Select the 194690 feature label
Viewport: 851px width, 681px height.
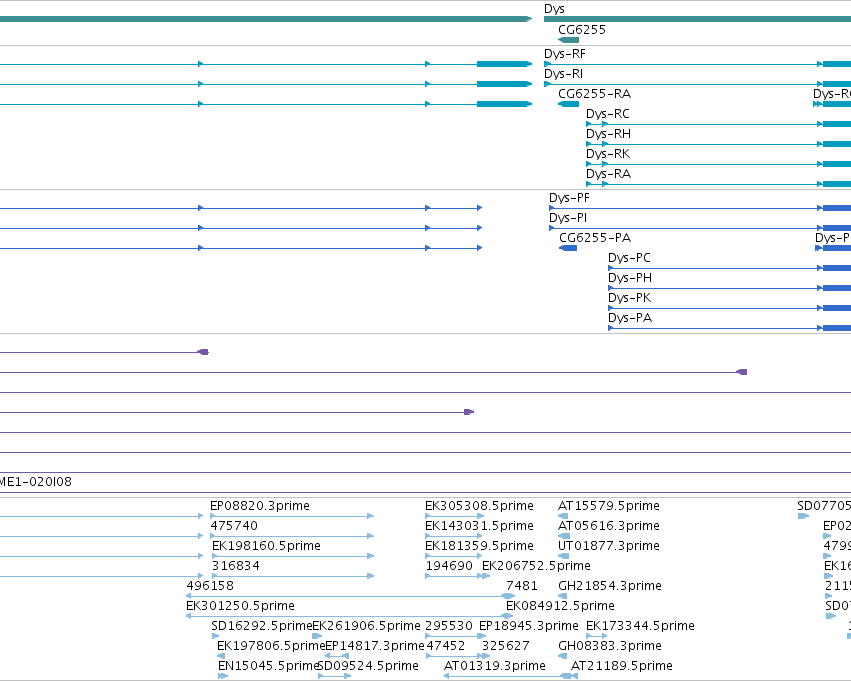(x=449, y=567)
